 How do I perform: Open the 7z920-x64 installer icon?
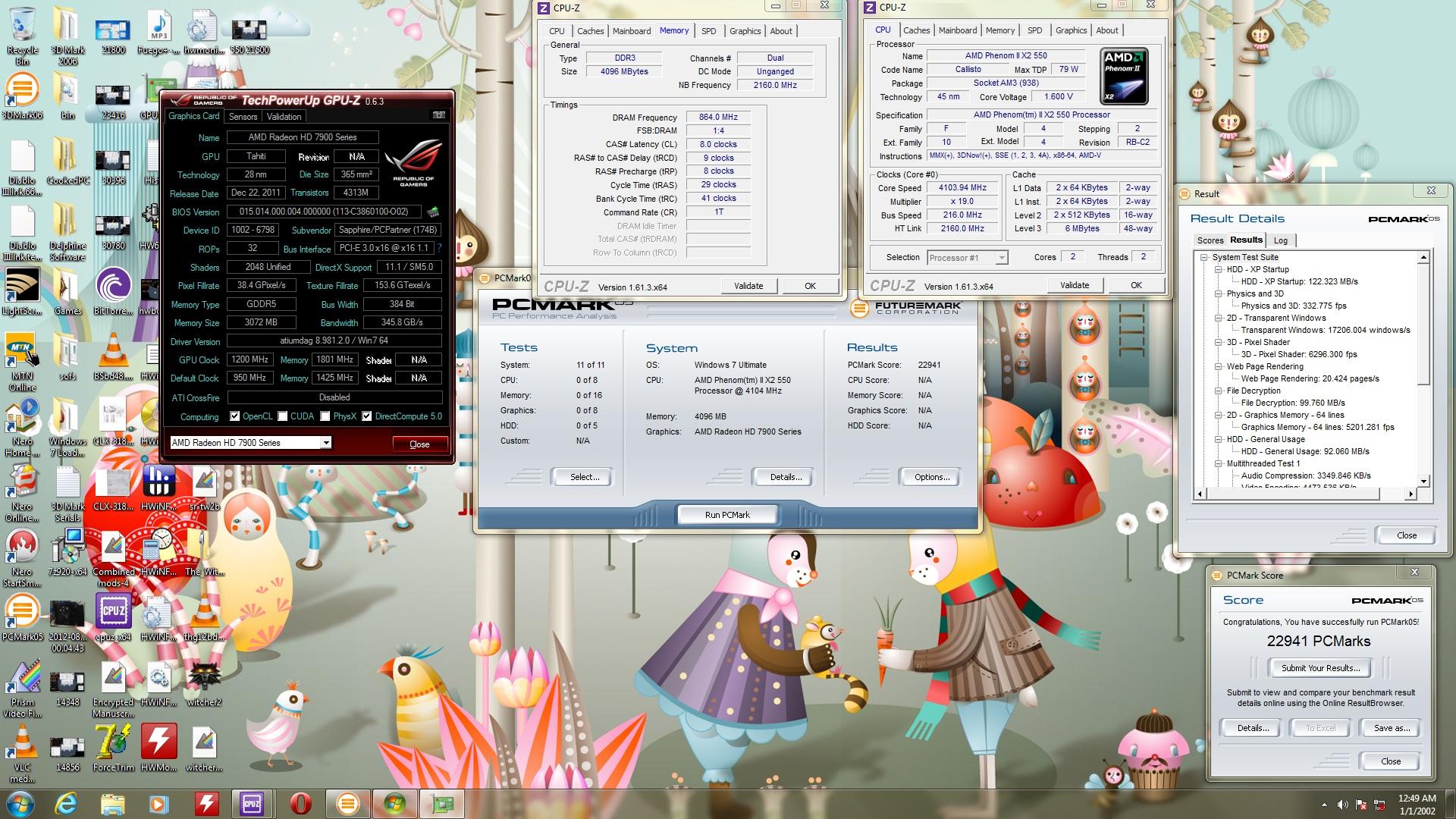tap(67, 553)
